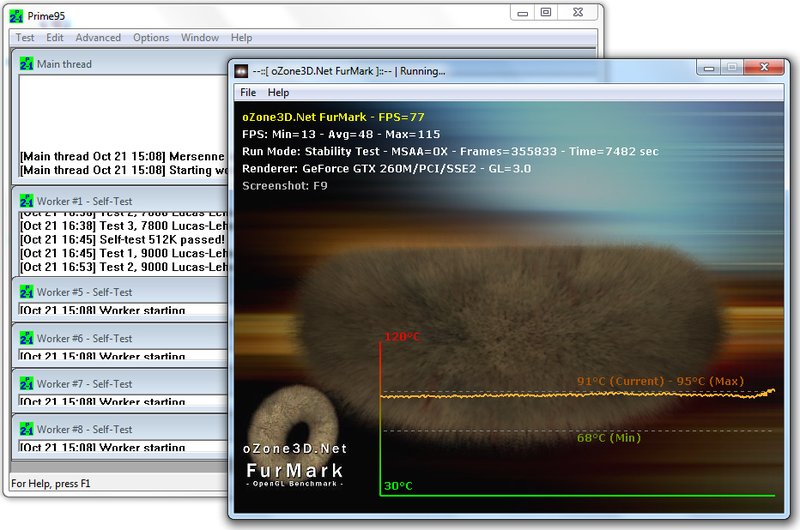The height and width of the screenshot is (530, 800).
Task: Open the Edit menu in Prime95
Action: click(55, 38)
